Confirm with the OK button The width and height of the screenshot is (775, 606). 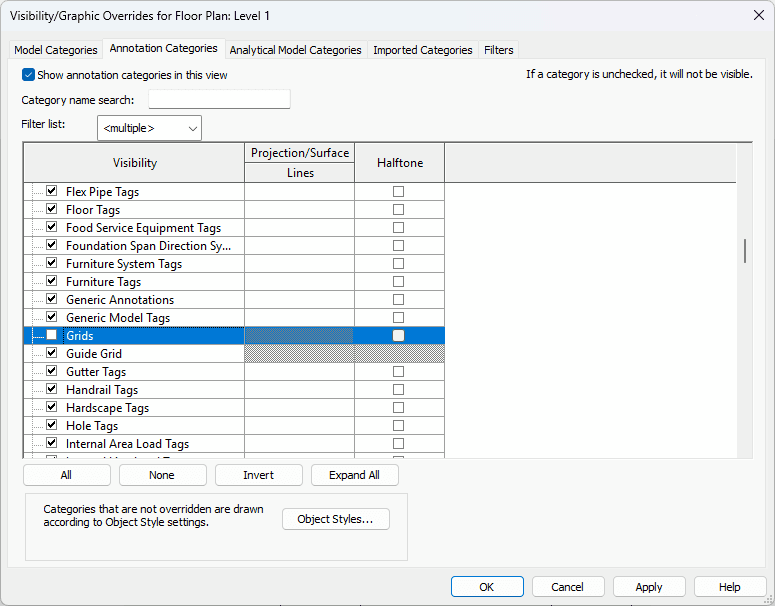487,587
